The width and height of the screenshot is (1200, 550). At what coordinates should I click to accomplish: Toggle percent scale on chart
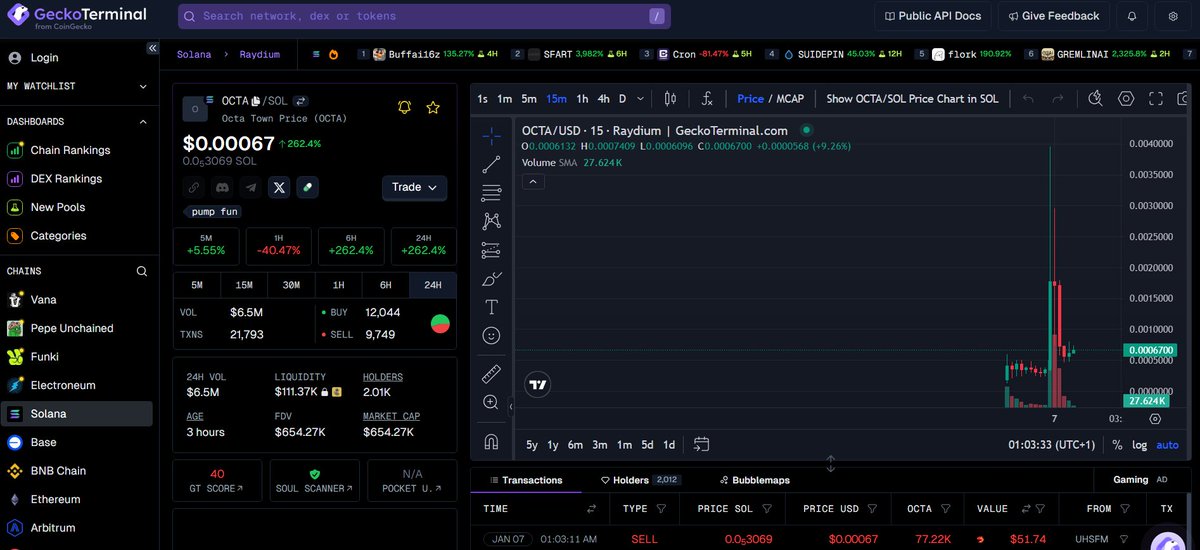click(x=1117, y=445)
